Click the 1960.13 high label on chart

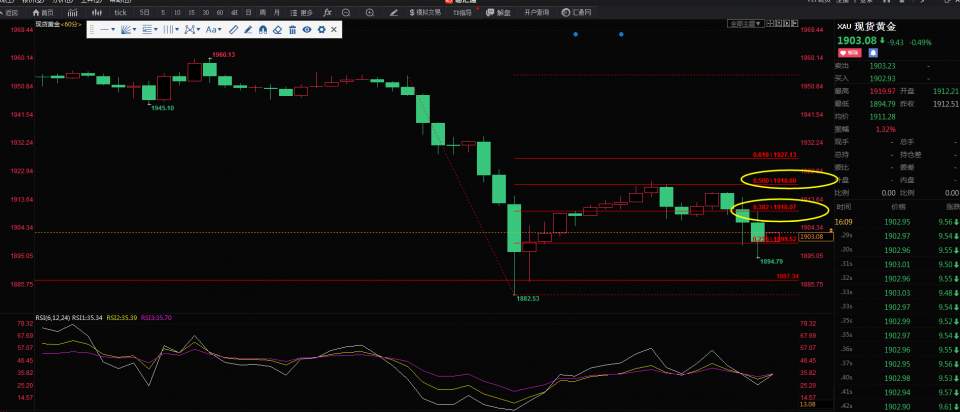[x=223, y=54]
